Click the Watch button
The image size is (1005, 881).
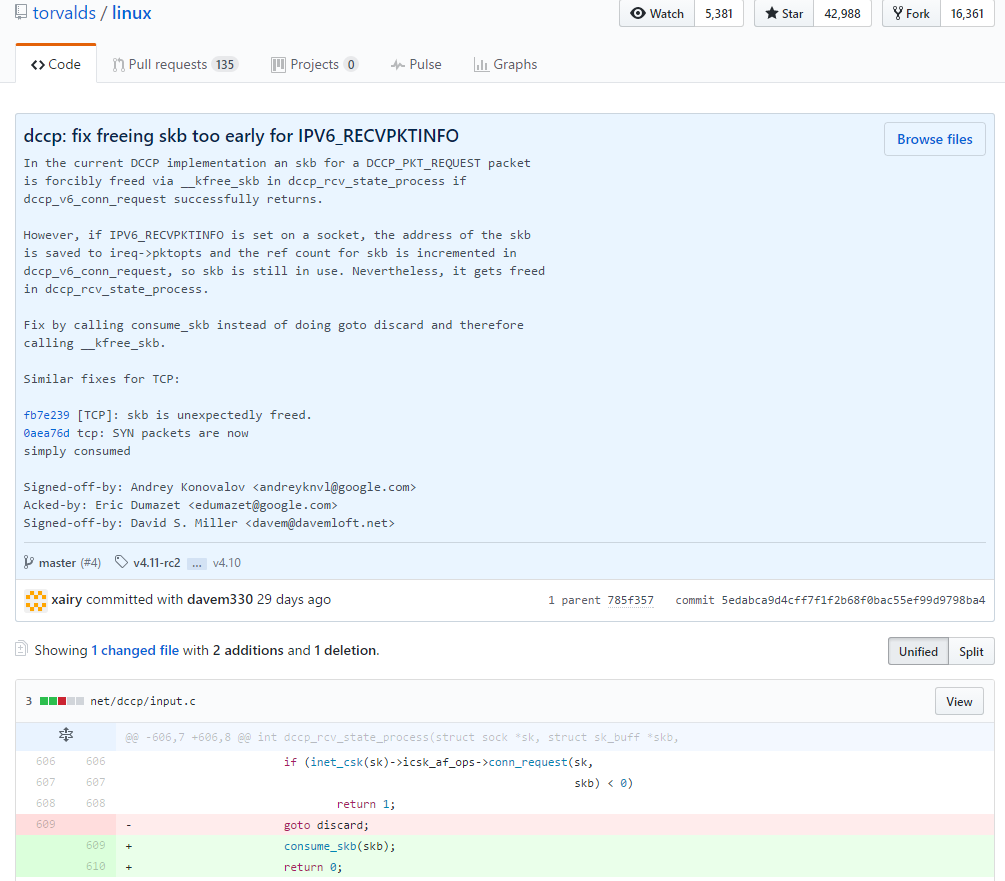[x=657, y=13]
